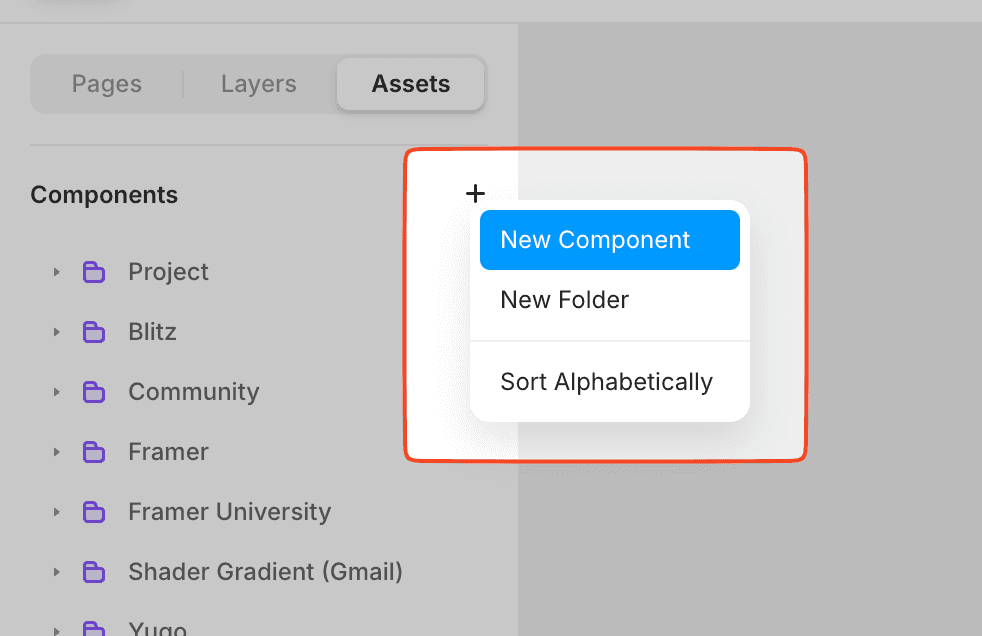The height and width of the screenshot is (636, 982).
Task: Click the plus icon next to Components
Action: (475, 193)
